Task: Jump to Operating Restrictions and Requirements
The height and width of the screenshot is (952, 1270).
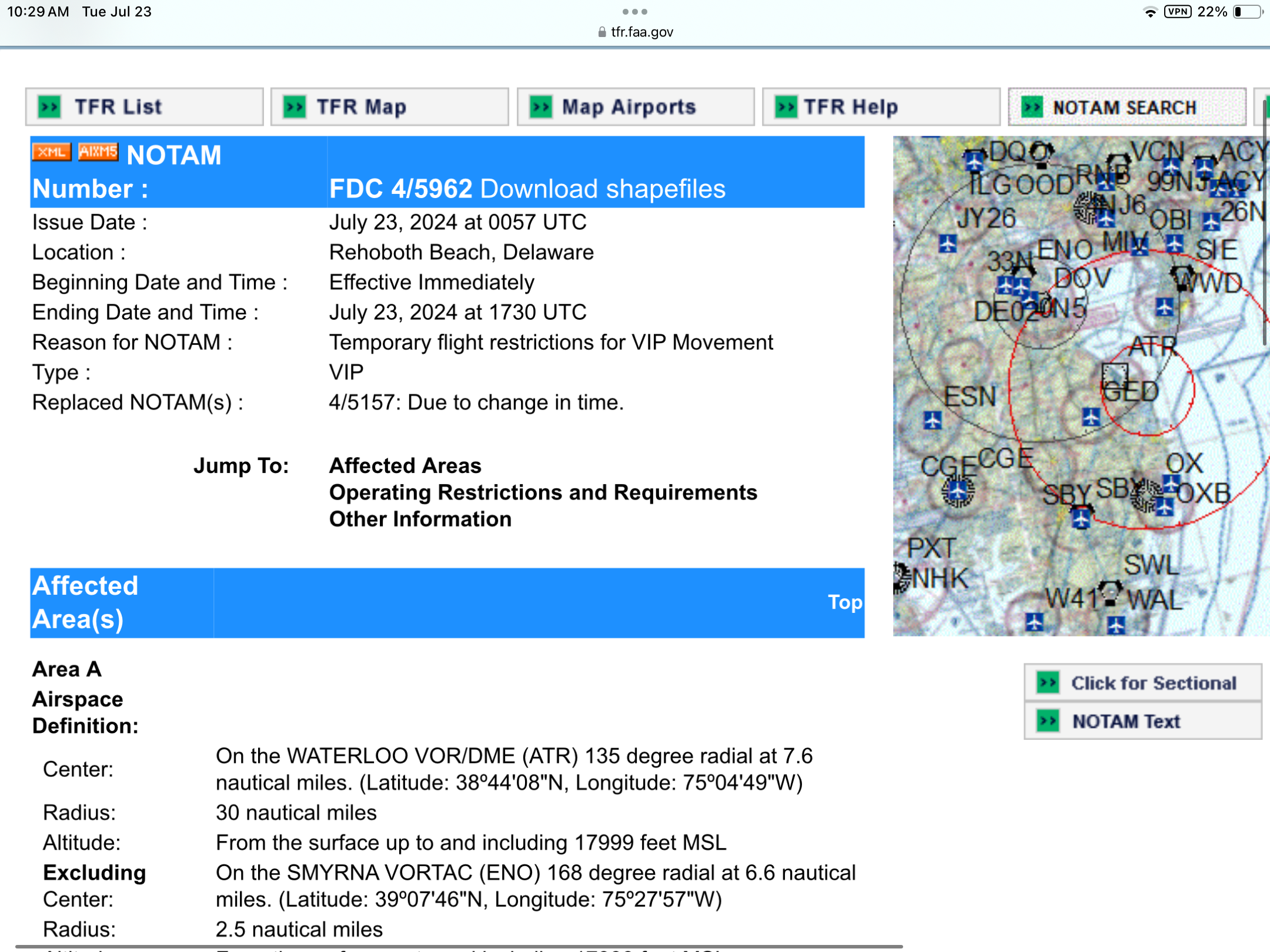Action: pyautogui.click(x=543, y=492)
